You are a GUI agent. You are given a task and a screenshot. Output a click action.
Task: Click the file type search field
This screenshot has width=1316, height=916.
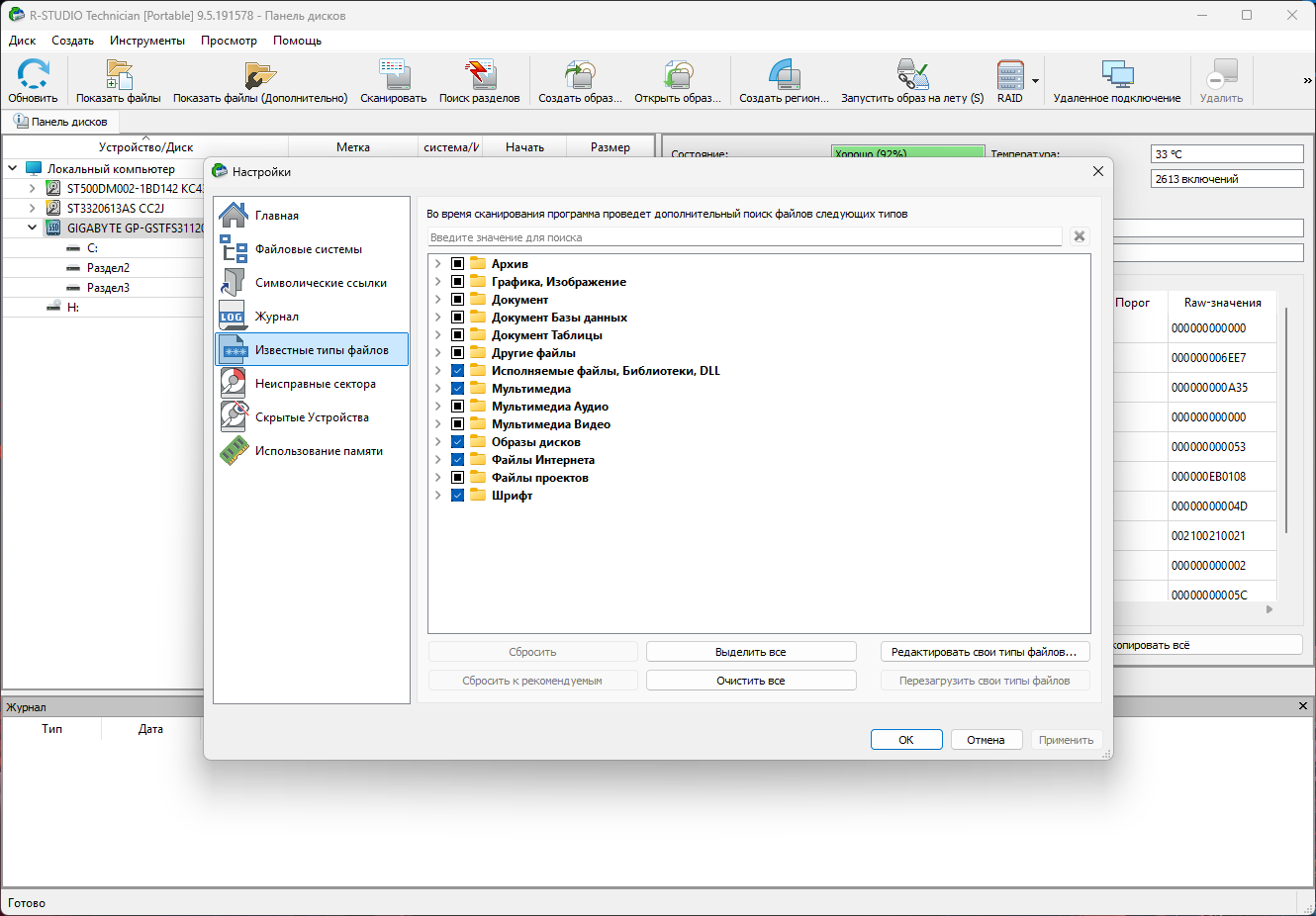coord(745,237)
